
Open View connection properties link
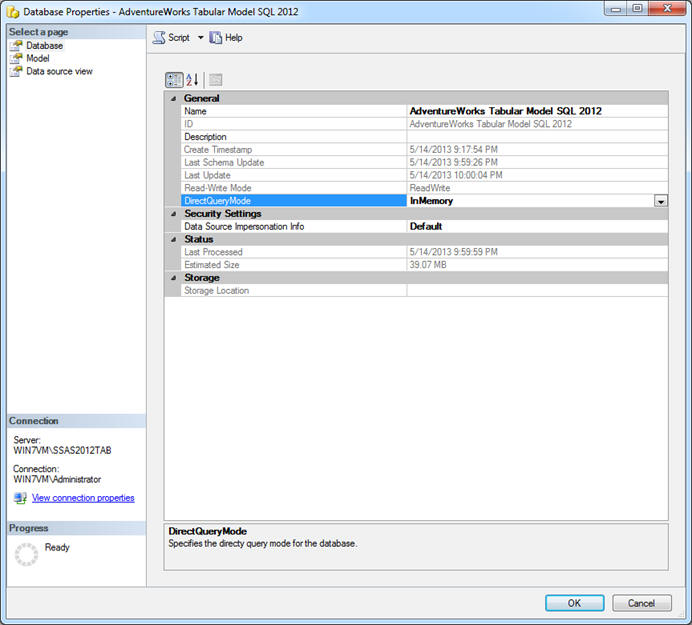pos(83,498)
